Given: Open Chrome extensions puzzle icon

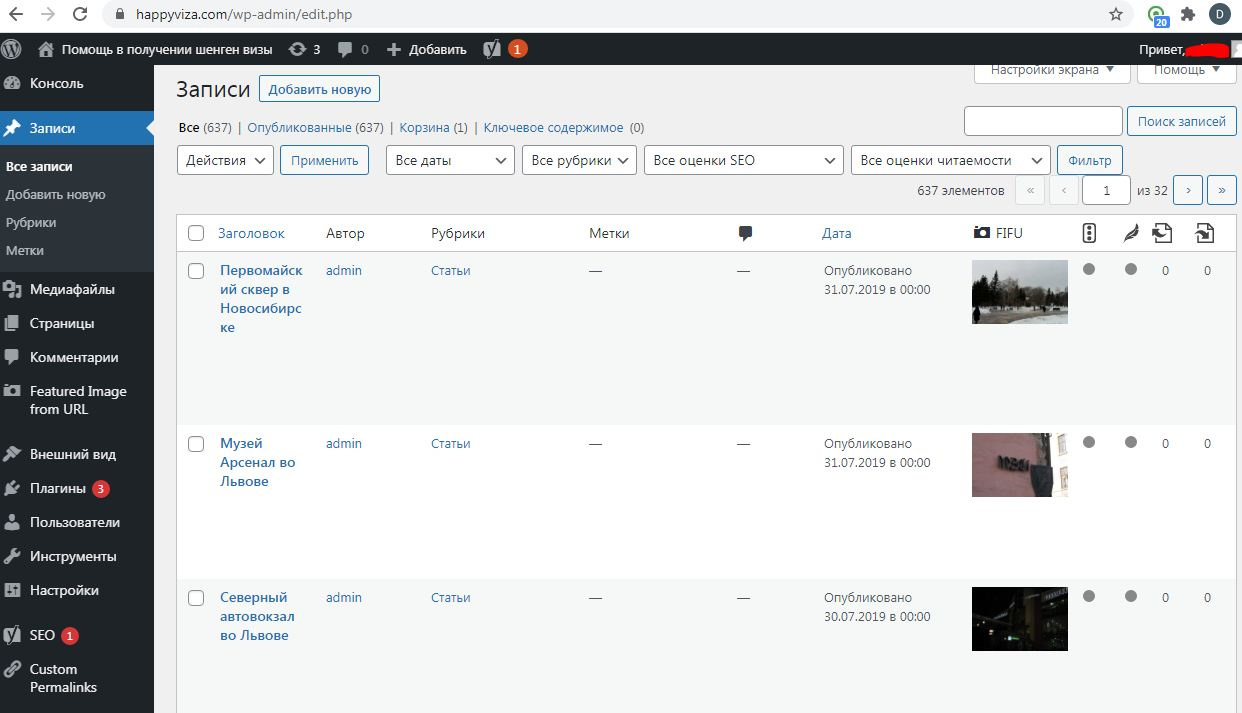Looking at the screenshot, I should coord(1188,15).
